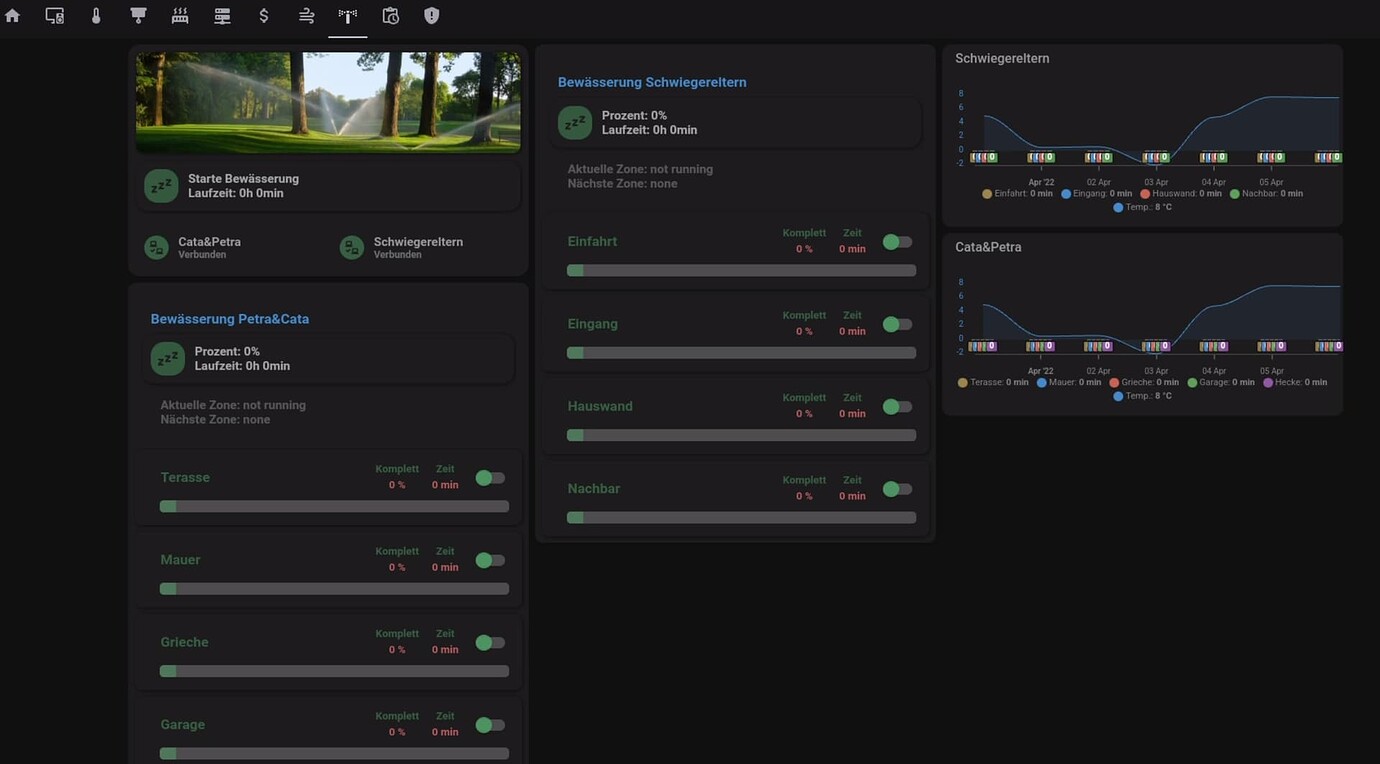Open the shield alert security tab icon
This screenshot has height=764, width=1380.
(431, 15)
